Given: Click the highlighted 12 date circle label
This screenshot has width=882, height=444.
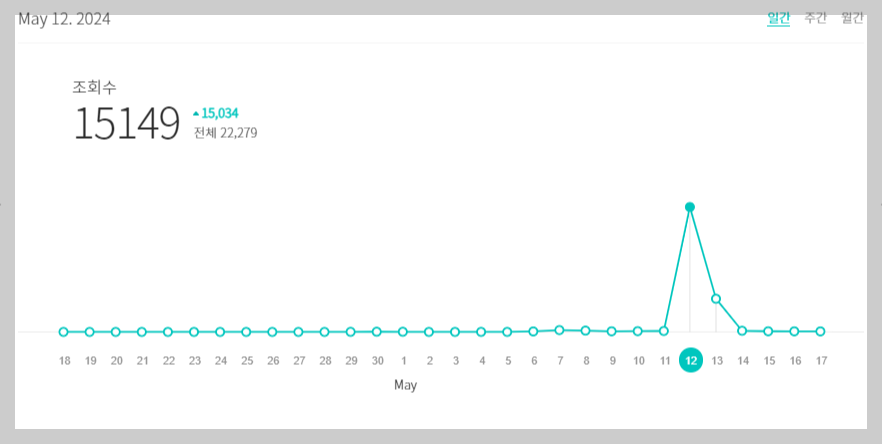Looking at the screenshot, I should tap(691, 361).
